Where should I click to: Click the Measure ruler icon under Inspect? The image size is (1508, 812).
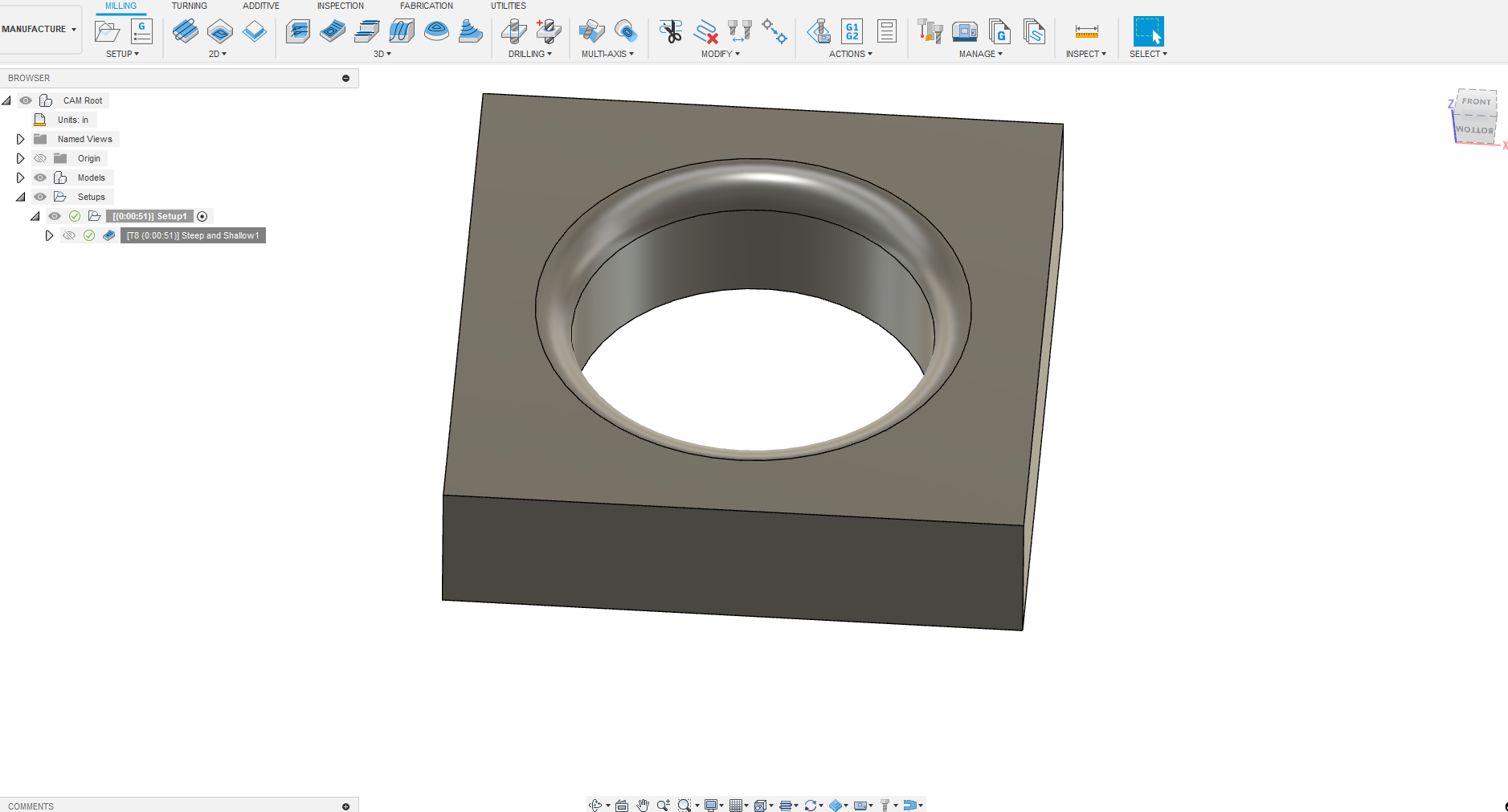click(x=1086, y=32)
